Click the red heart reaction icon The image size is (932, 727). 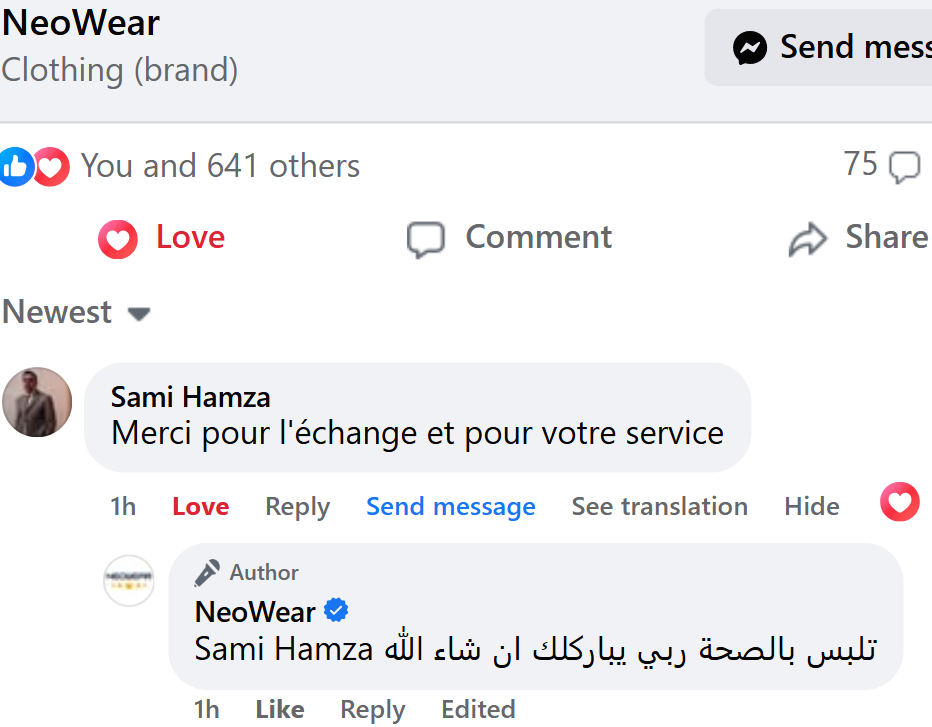pyautogui.click(x=51, y=167)
